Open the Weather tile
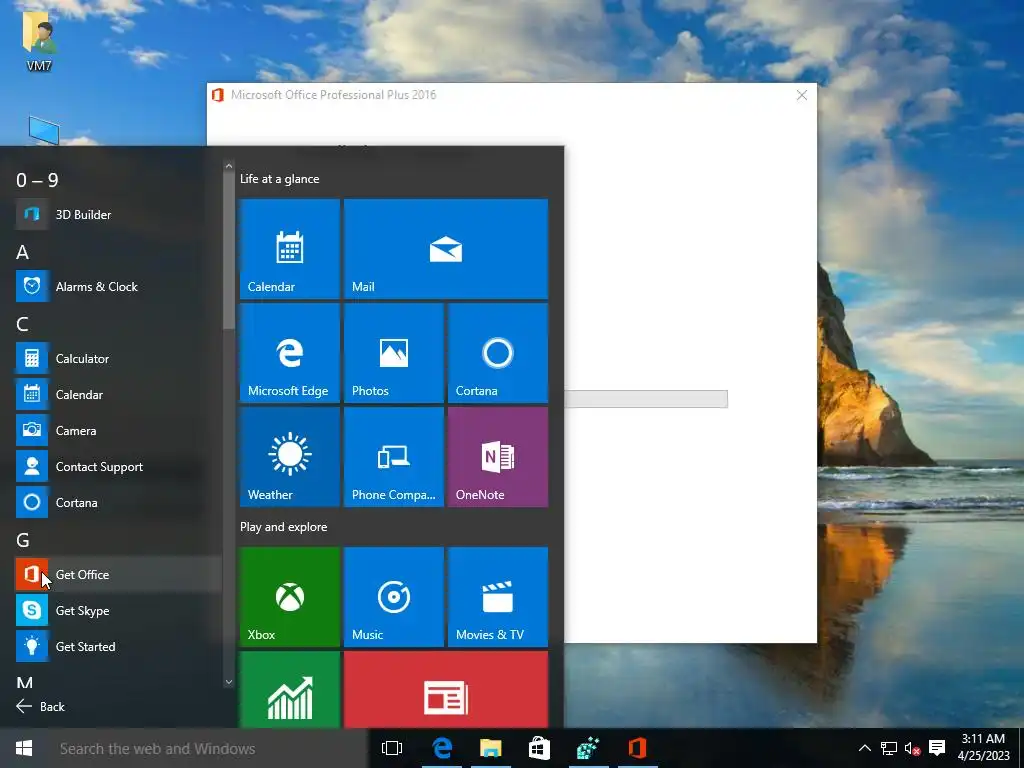 (x=289, y=456)
